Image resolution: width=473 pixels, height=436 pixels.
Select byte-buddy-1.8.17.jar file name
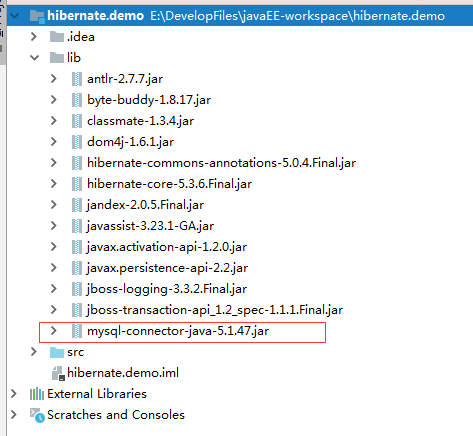click(149, 100)
